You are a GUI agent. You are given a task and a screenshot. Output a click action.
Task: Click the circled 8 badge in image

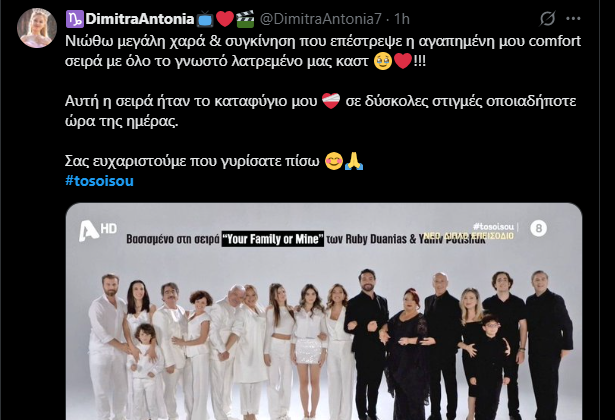point(539,228)
